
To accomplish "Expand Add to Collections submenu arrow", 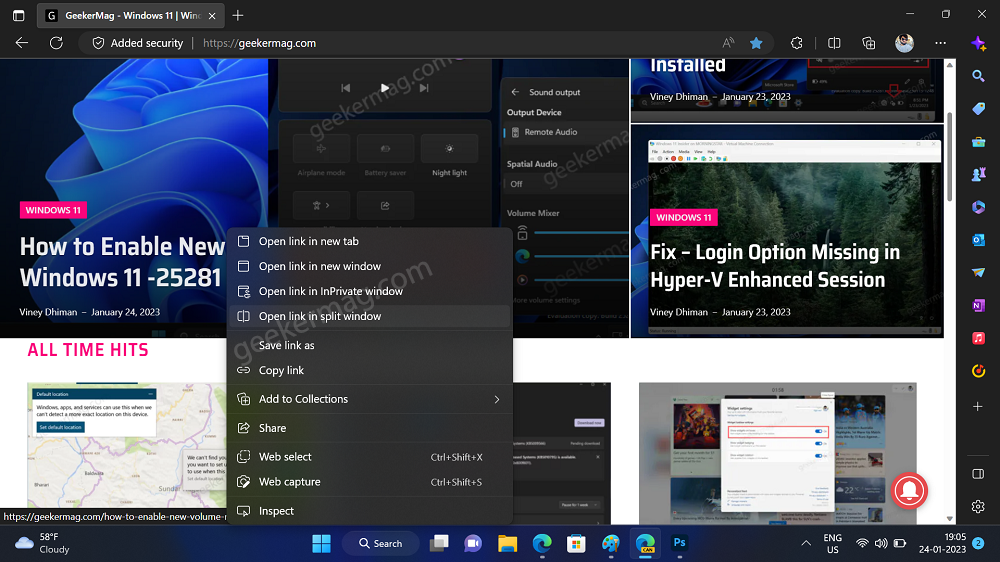I will [497, 399].
